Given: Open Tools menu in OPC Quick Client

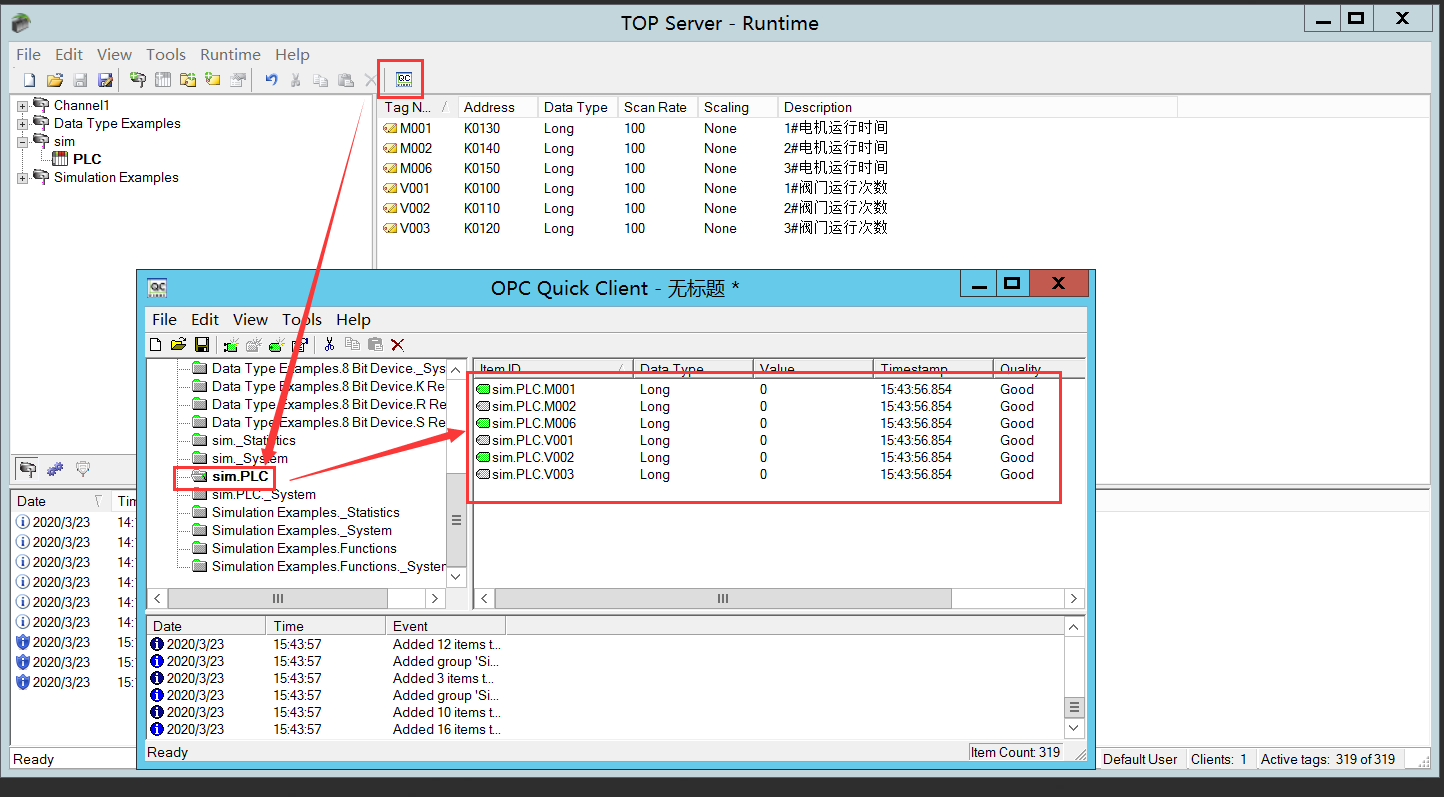Looking at the screenshot, I should coord(301,320).
